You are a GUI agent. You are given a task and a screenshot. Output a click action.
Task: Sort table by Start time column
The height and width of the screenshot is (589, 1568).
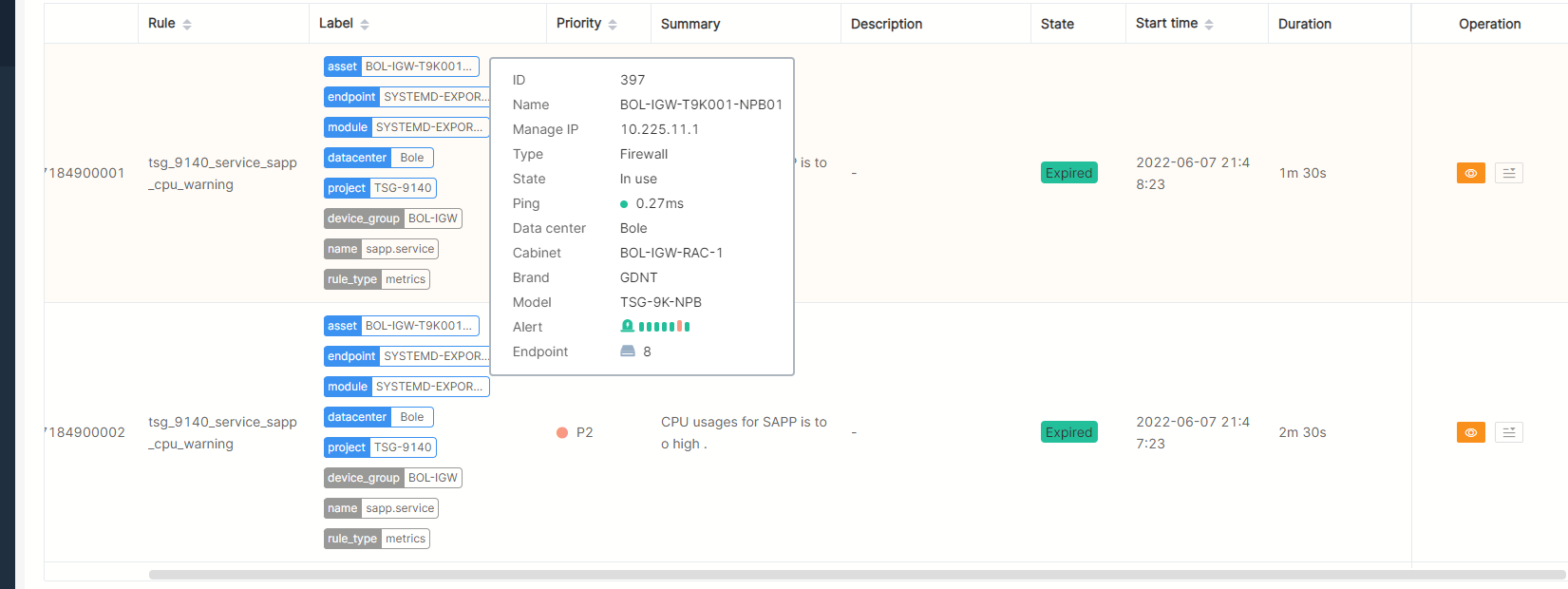pyautogui.click(x=1209, y=25)
